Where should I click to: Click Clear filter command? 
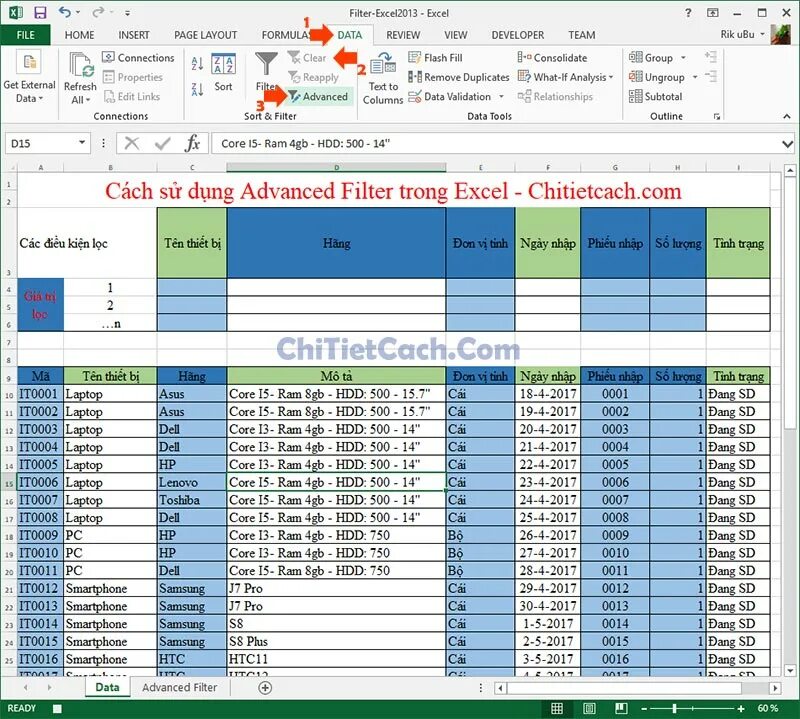coord(307,58)
